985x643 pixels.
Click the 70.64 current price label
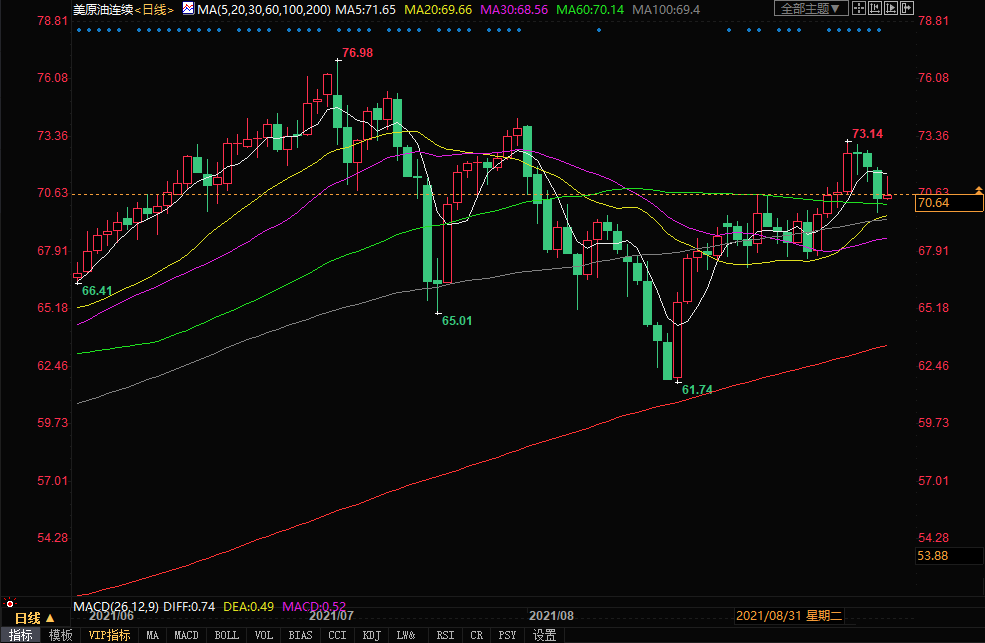click(x=932, y=203)
